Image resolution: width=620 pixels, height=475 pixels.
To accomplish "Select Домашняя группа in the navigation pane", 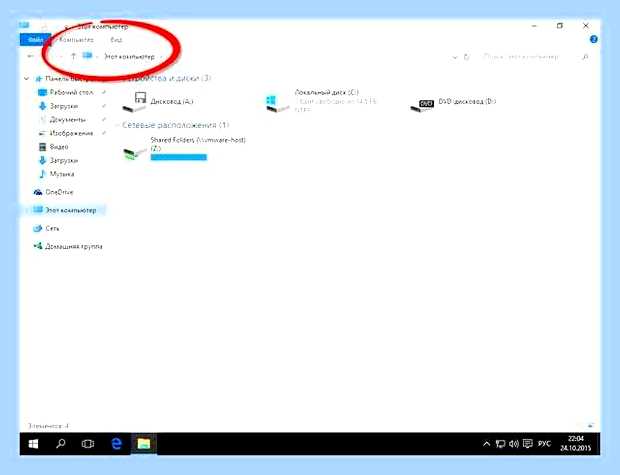I will (x=74, y=246).
